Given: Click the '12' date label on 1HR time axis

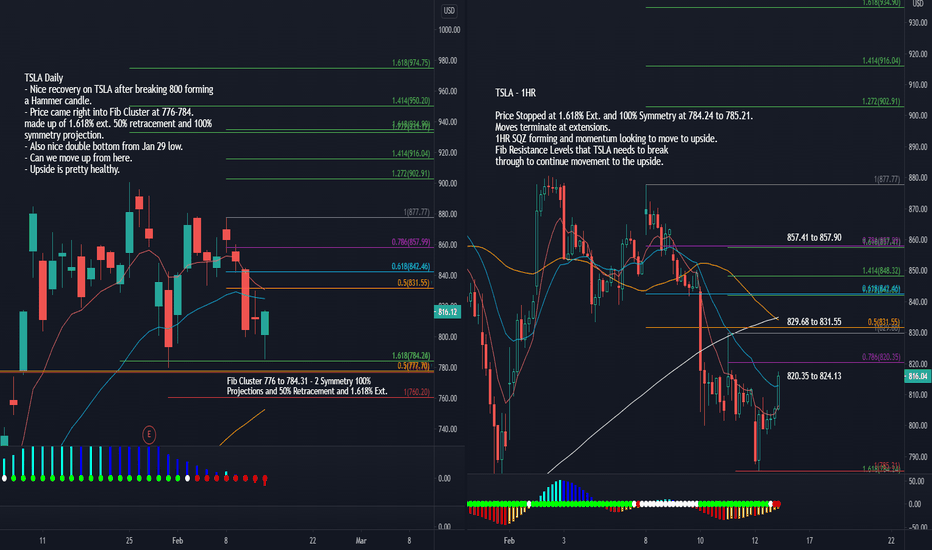Looking at the screenshot, I should point(754,540).
